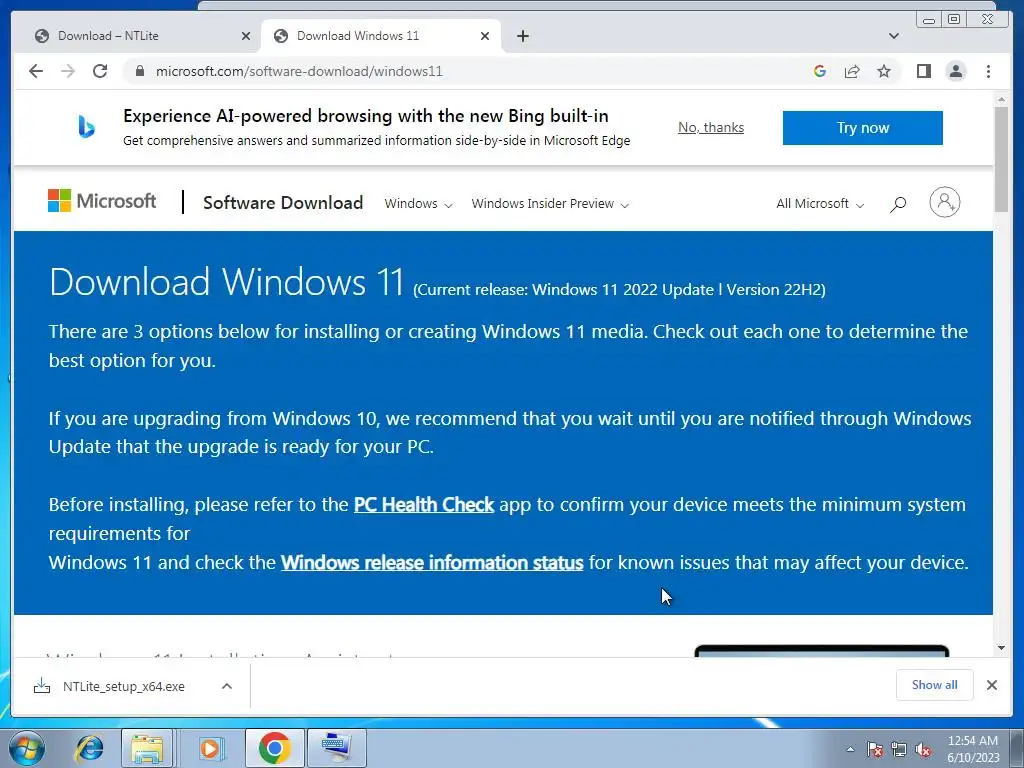The width and height of the screenshot is (1024, 768).
Task: Click the network status tray icon
Action: coord(899,749)
